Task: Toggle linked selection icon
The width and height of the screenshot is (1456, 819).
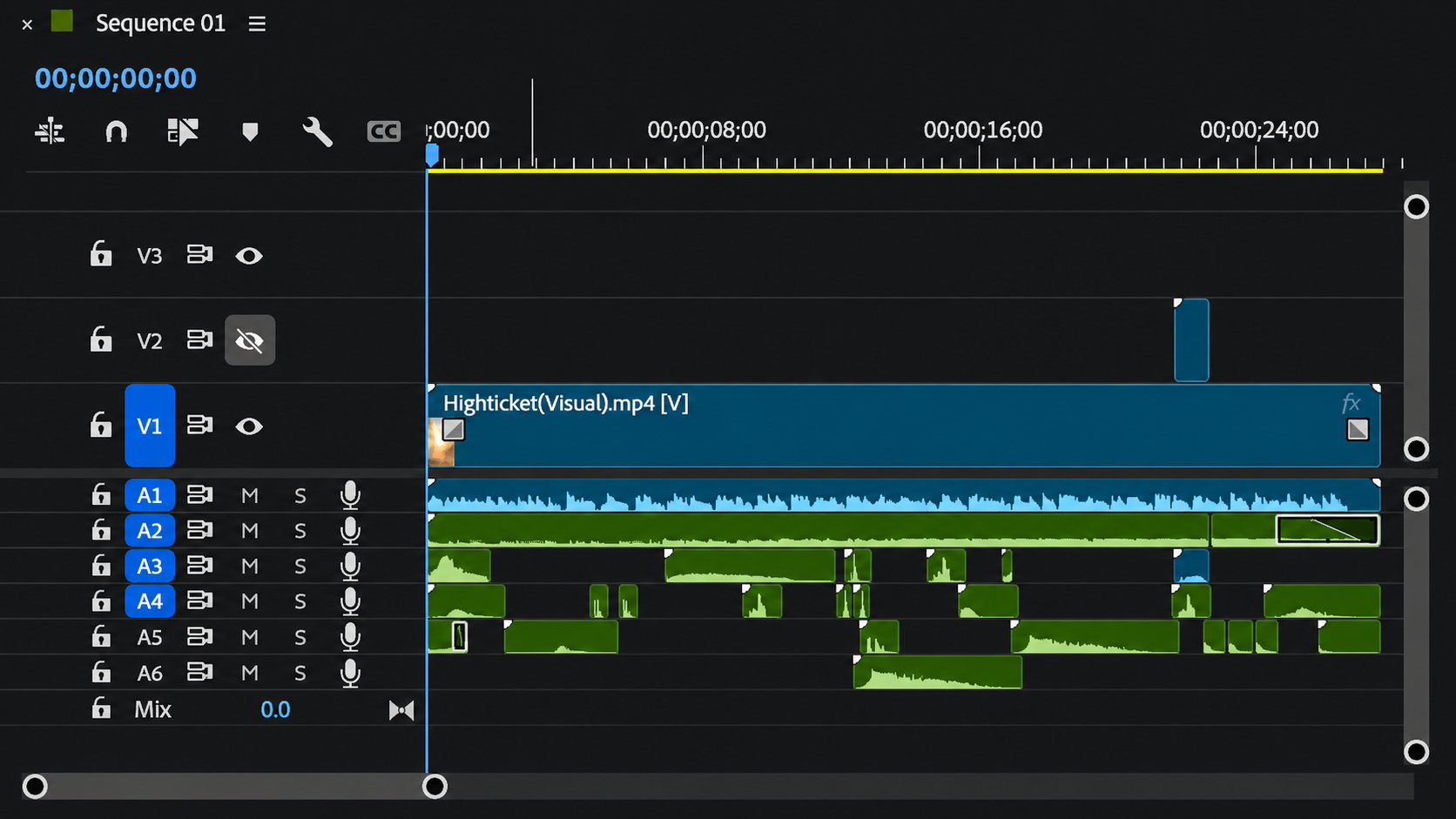Action: click(183, 131)
